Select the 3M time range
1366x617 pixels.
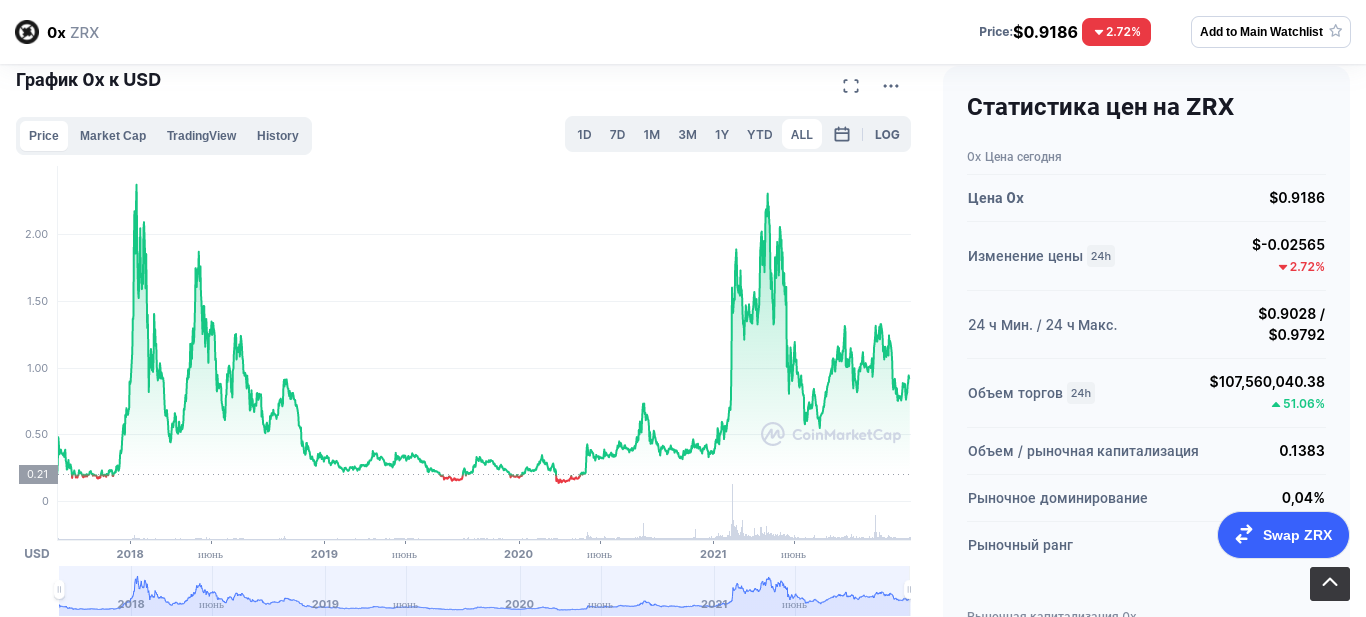click(688, 134)
